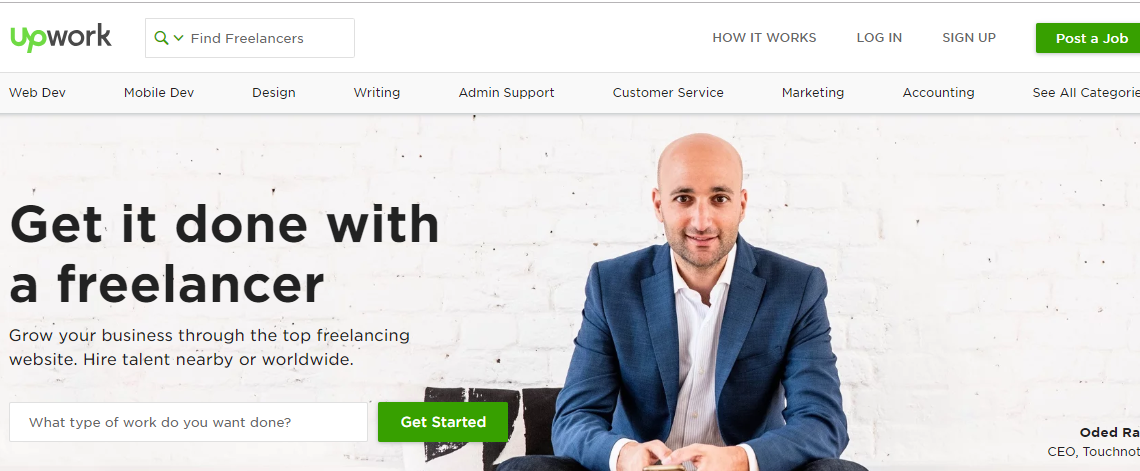The height and width of the screenshot is (471, 1140).
Task: Click the Post a Job button
Action: (x=1088, y=39)
